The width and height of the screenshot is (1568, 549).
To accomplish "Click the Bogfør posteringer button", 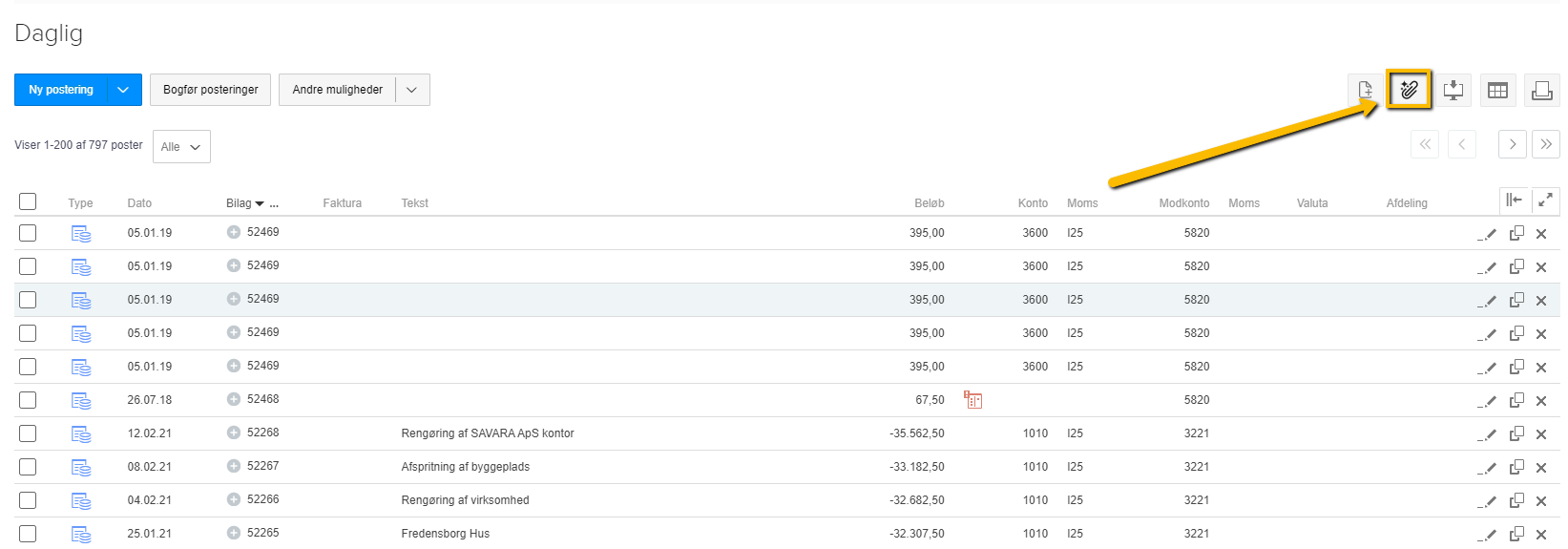I will pos(210,90).
